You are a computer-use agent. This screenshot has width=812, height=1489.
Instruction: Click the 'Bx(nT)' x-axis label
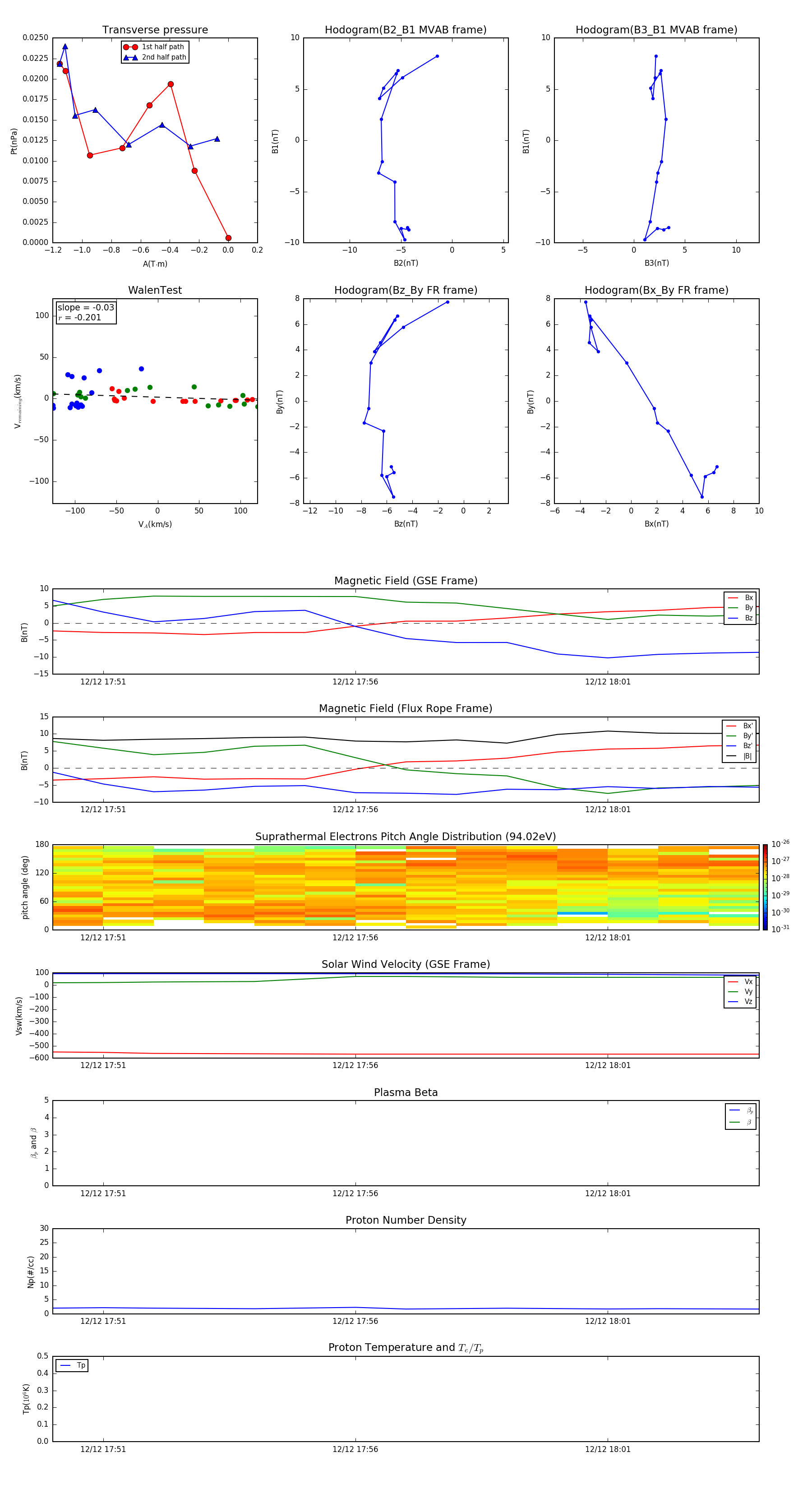(656, 524)
